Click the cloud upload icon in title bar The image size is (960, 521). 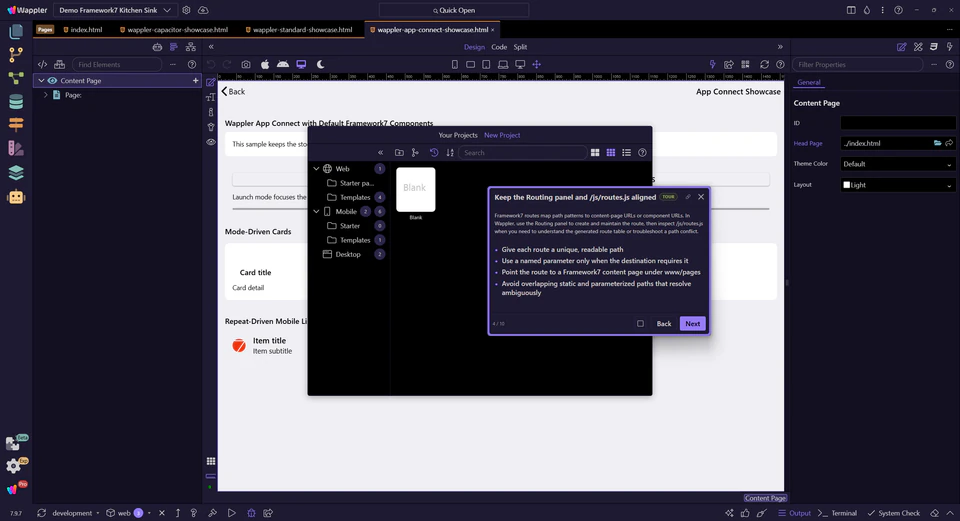click(203, 10)
